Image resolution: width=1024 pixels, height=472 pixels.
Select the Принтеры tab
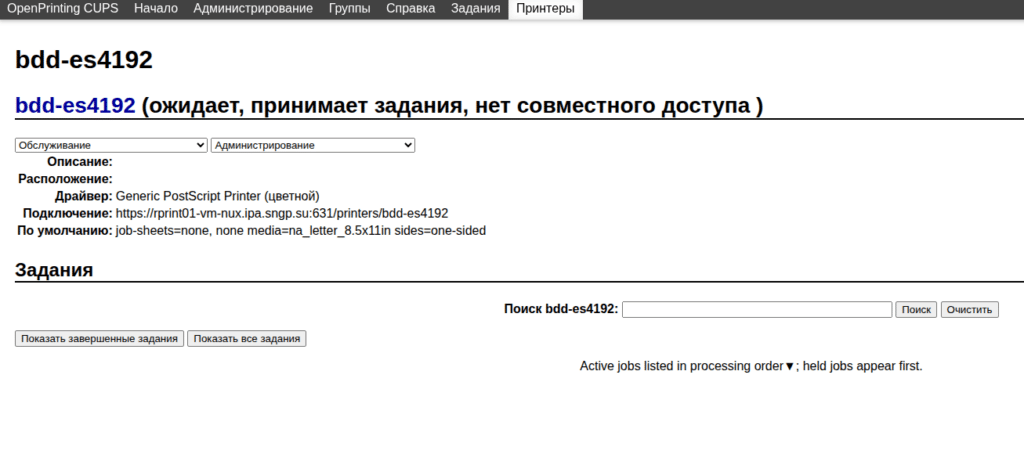(545, 8)
